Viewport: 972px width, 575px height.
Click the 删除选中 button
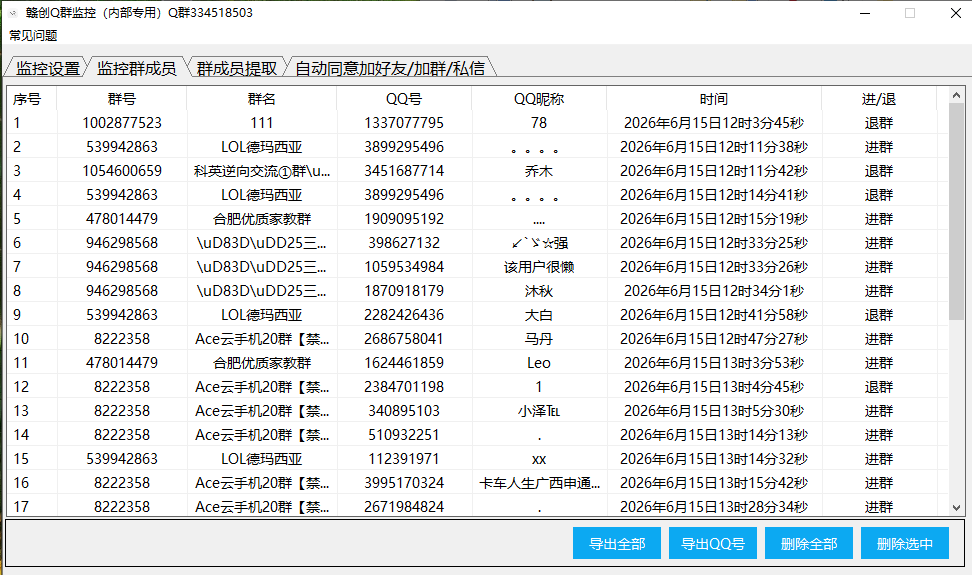click(905, 543)
